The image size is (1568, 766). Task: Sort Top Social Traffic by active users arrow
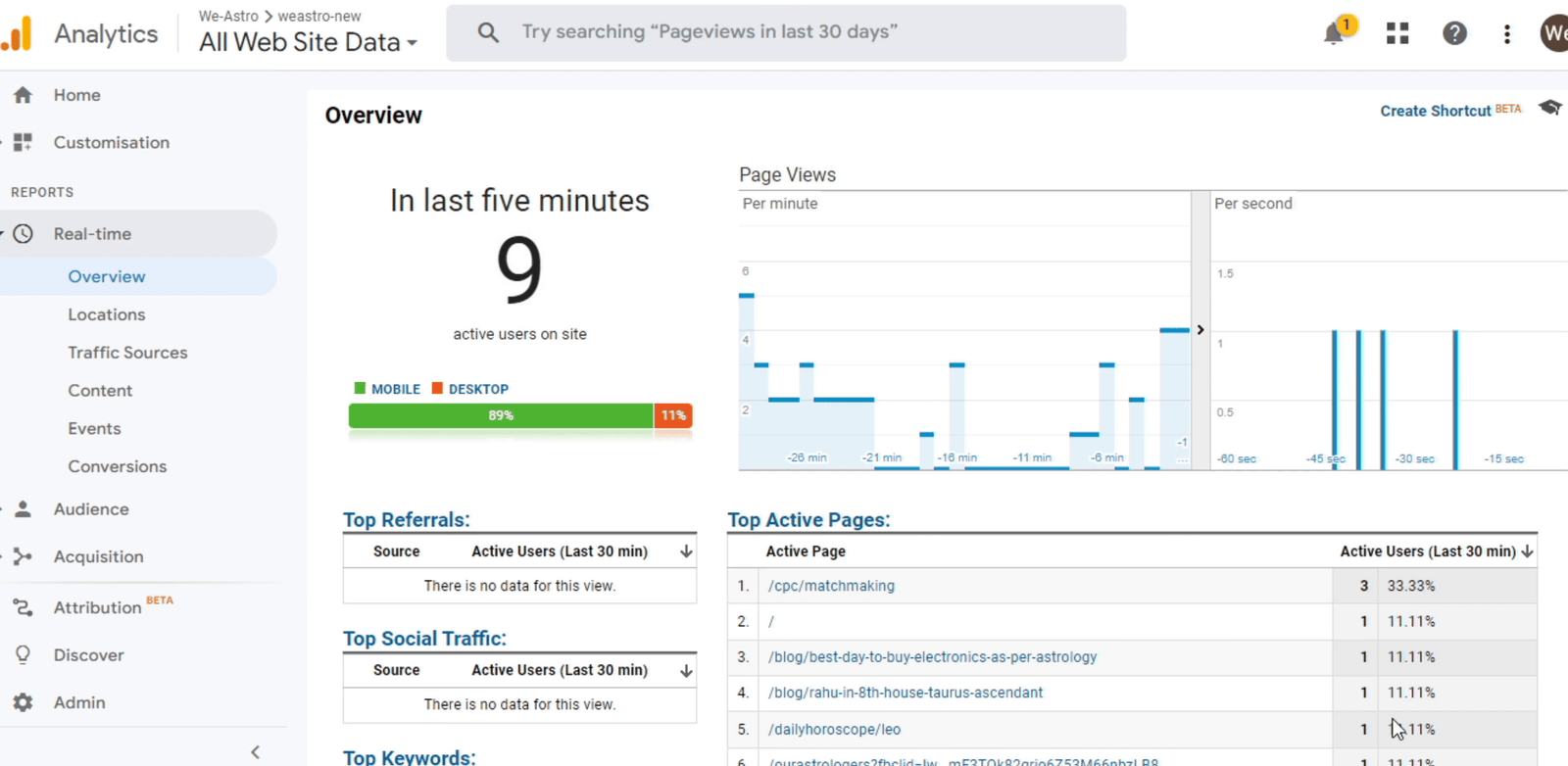[686, 670]
